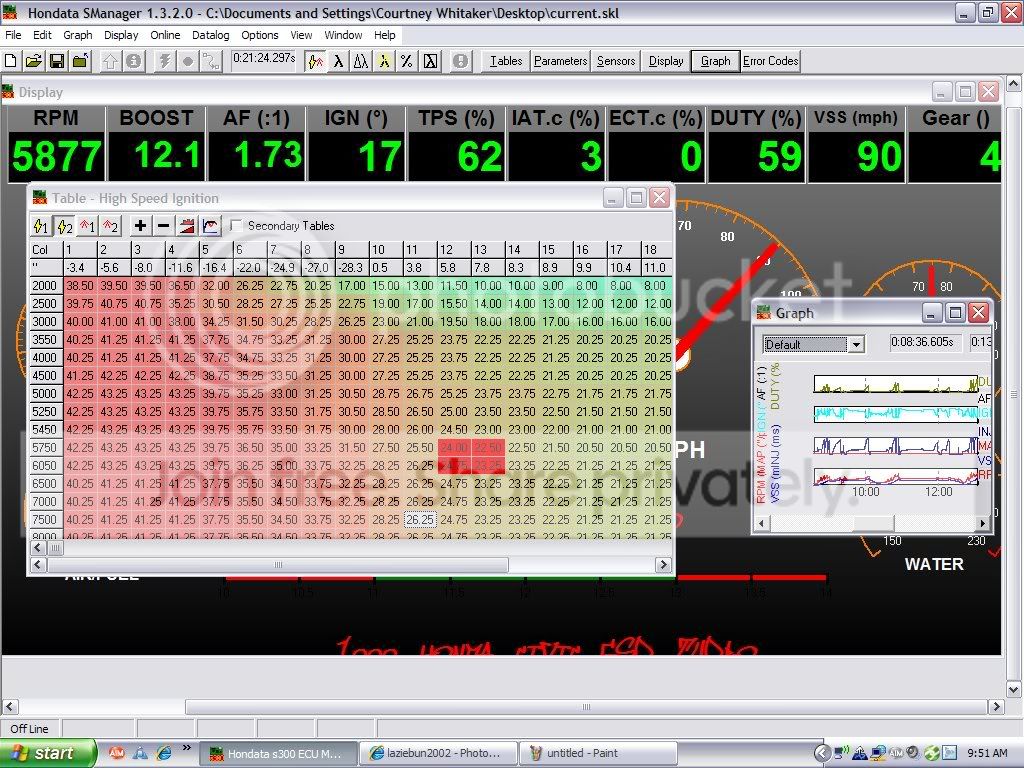The height and width of the screenshot is (768, 1024).
Task: Select the high speed fuel table icon
Action: [111, 226]
